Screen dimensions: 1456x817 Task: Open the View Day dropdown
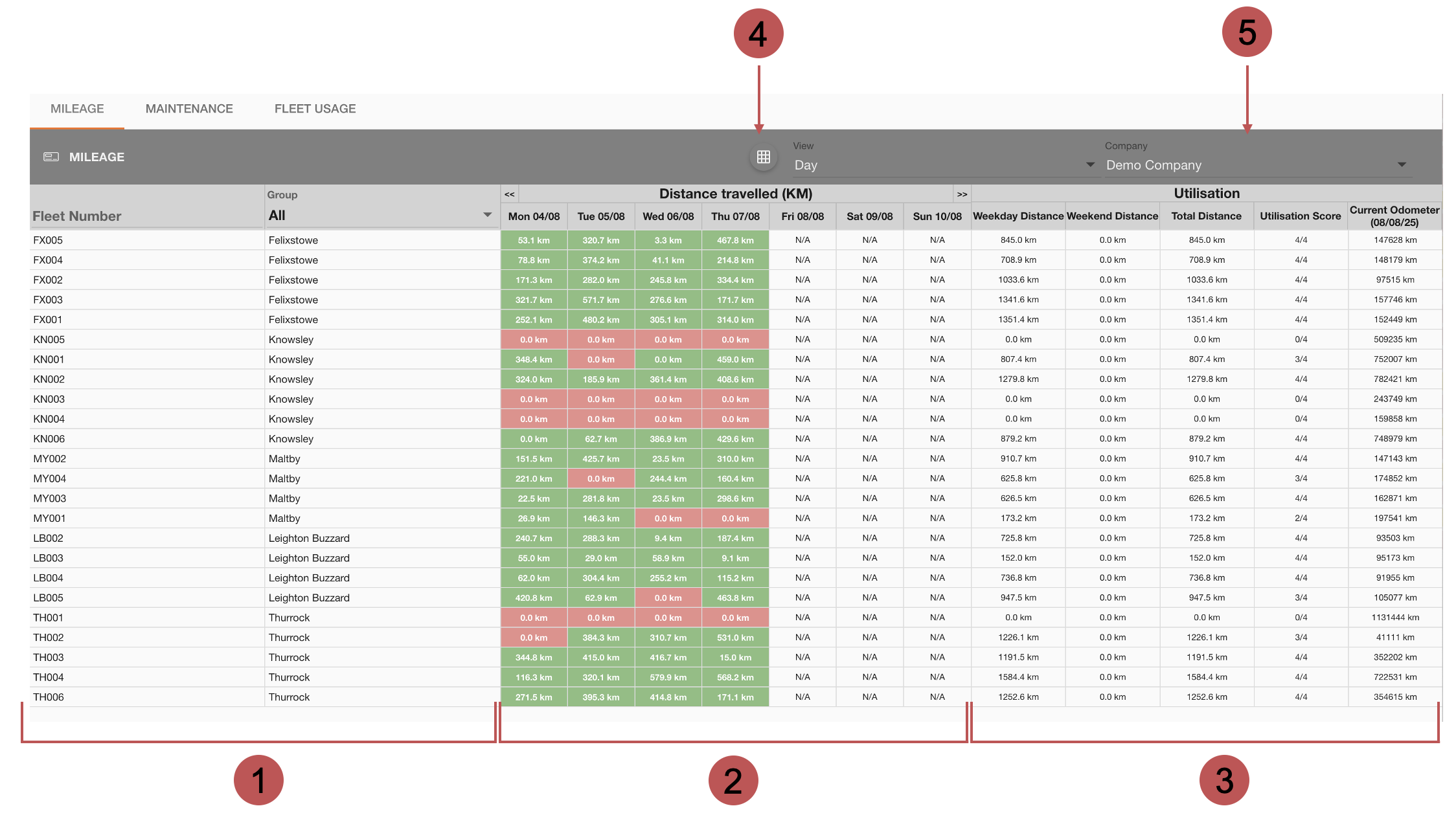coord(943,165)
